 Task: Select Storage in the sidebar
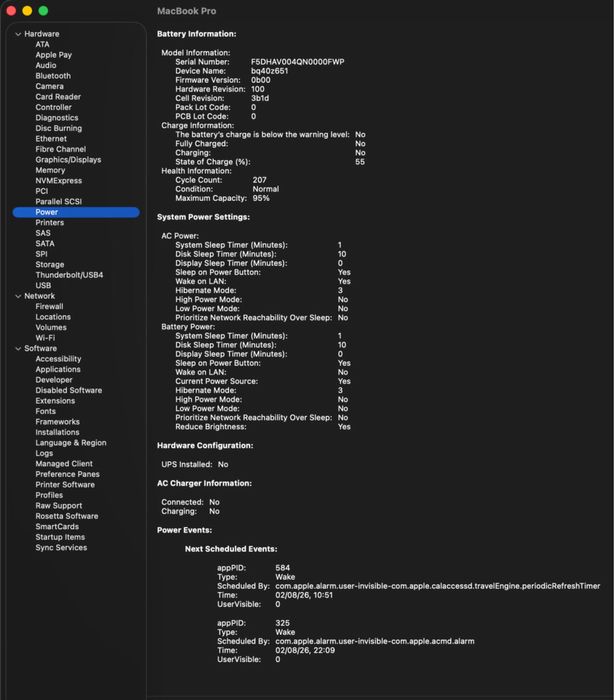[50, 264]
